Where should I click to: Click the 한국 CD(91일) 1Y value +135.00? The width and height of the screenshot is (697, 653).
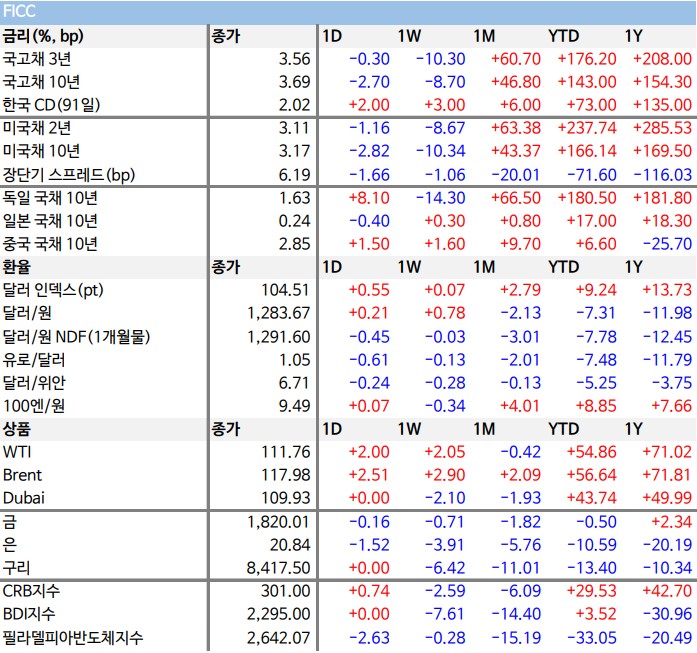662,105
